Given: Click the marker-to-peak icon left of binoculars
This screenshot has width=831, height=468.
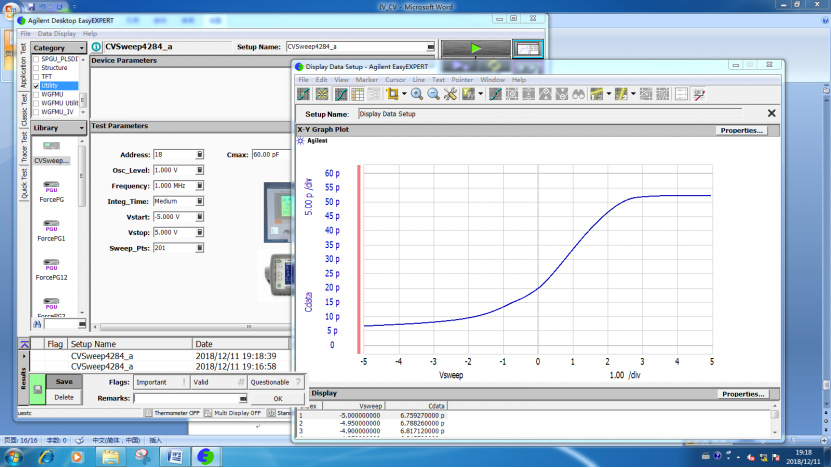Looking at the screenshot, I should point(545,94).
